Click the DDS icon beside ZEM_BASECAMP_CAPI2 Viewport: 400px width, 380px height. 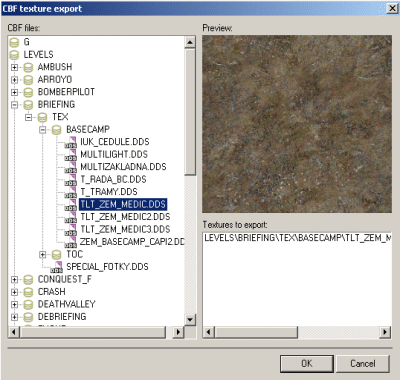click(71, 242)
